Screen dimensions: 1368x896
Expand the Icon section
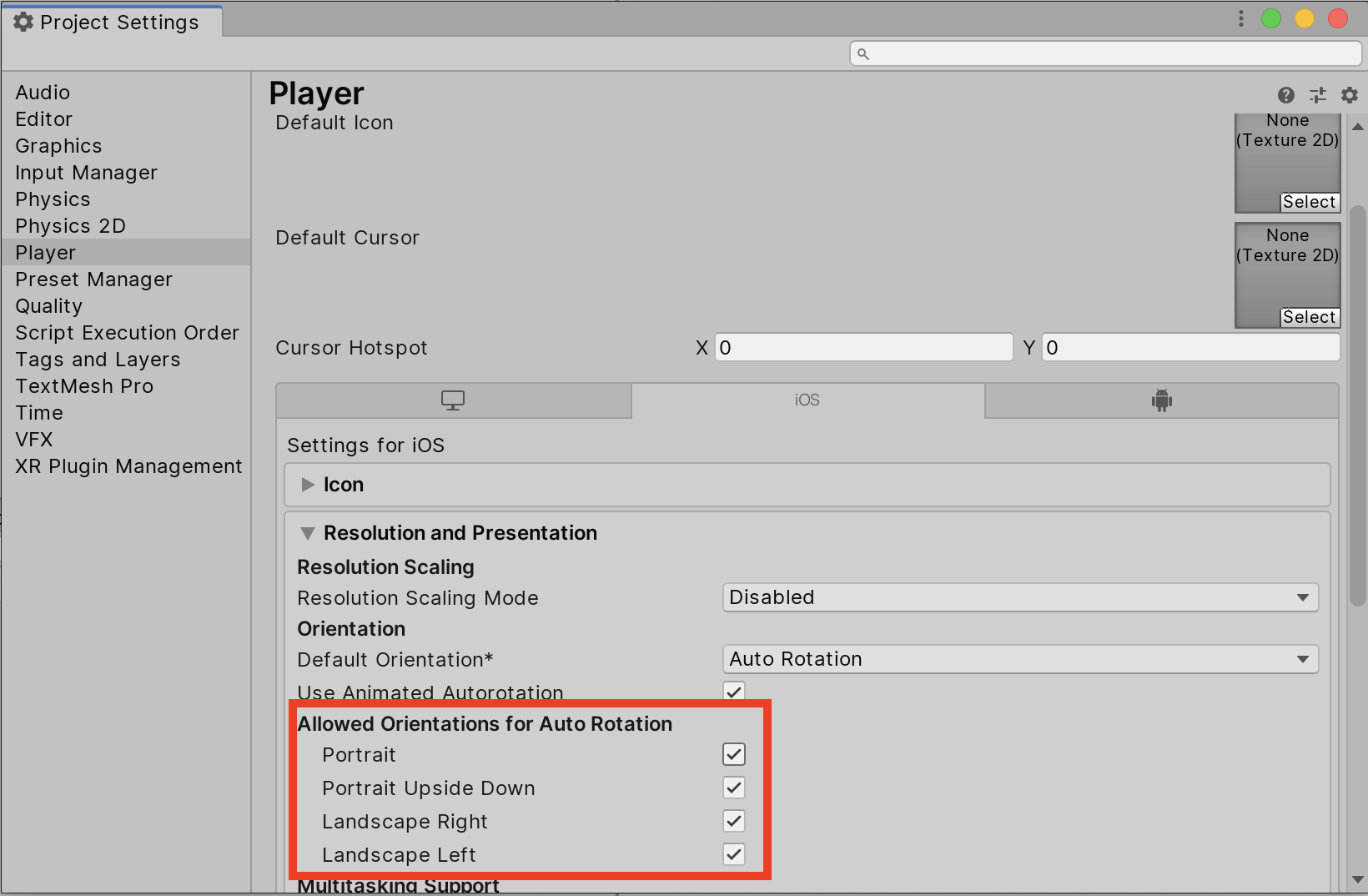tap(308, 485)
